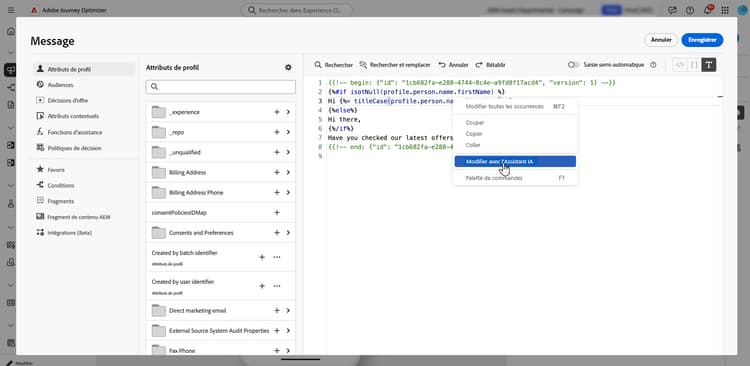
Task: Expand the Consents and Preferences chevron
Action: [x=288, y=233]
